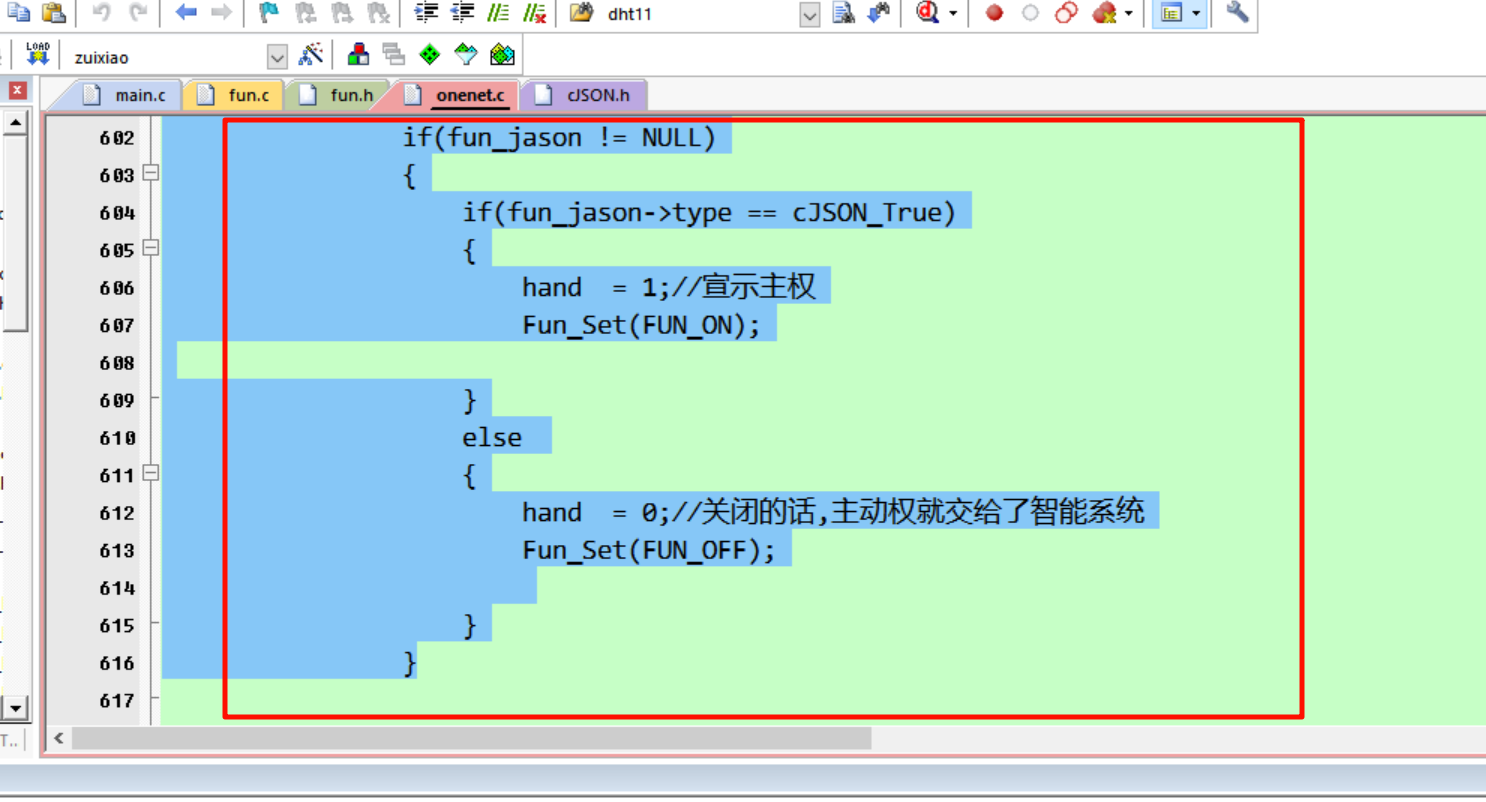The height and width of the screenshot is (802, 1486).
Task: Click the Manage Multi-Project Workspace icon
Action: pyautogui.click(x=394, y=54)
